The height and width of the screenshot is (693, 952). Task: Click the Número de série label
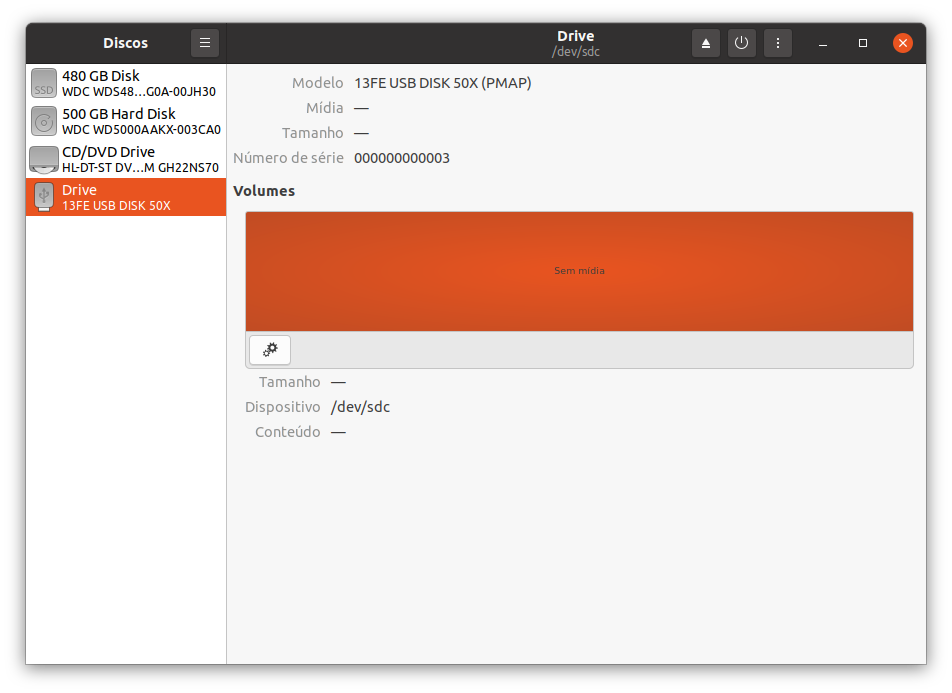288,158
